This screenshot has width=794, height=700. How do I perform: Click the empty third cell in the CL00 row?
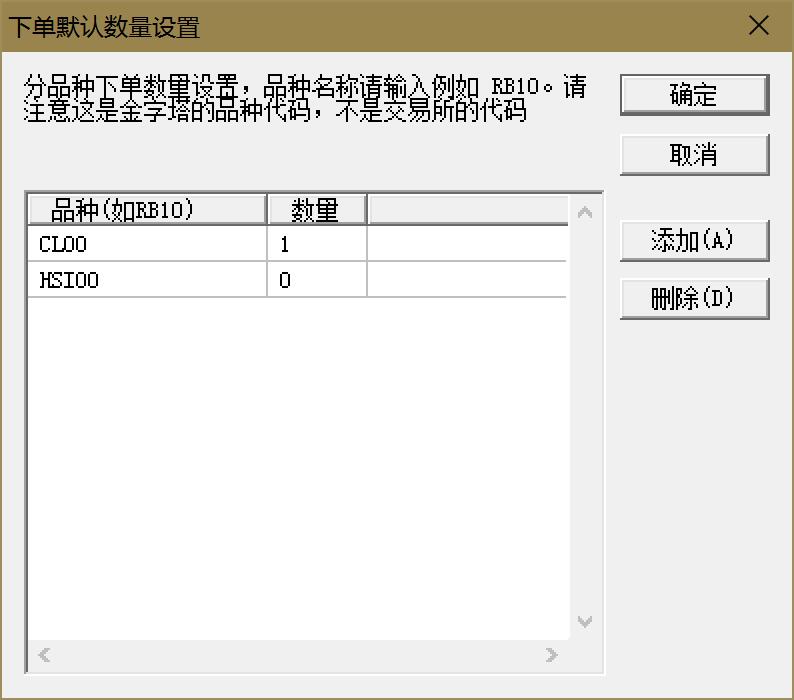[x=467, y=244]
